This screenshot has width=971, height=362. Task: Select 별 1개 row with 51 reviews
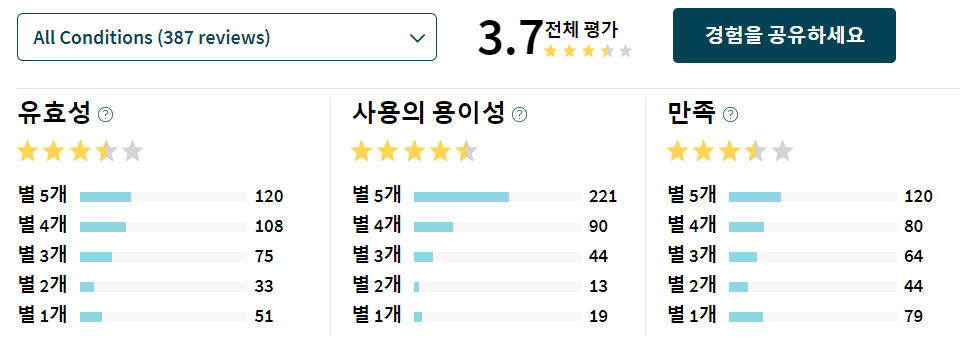click(146, 316)
